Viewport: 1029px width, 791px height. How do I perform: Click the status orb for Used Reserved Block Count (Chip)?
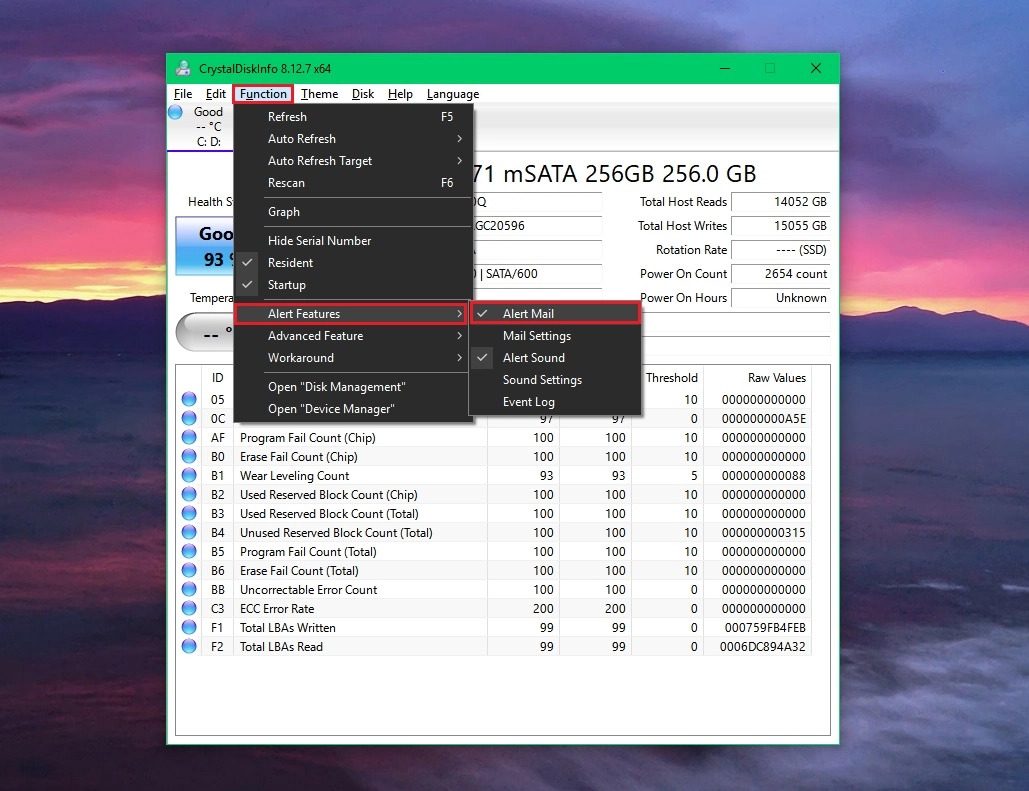click(x=189, y=494)
